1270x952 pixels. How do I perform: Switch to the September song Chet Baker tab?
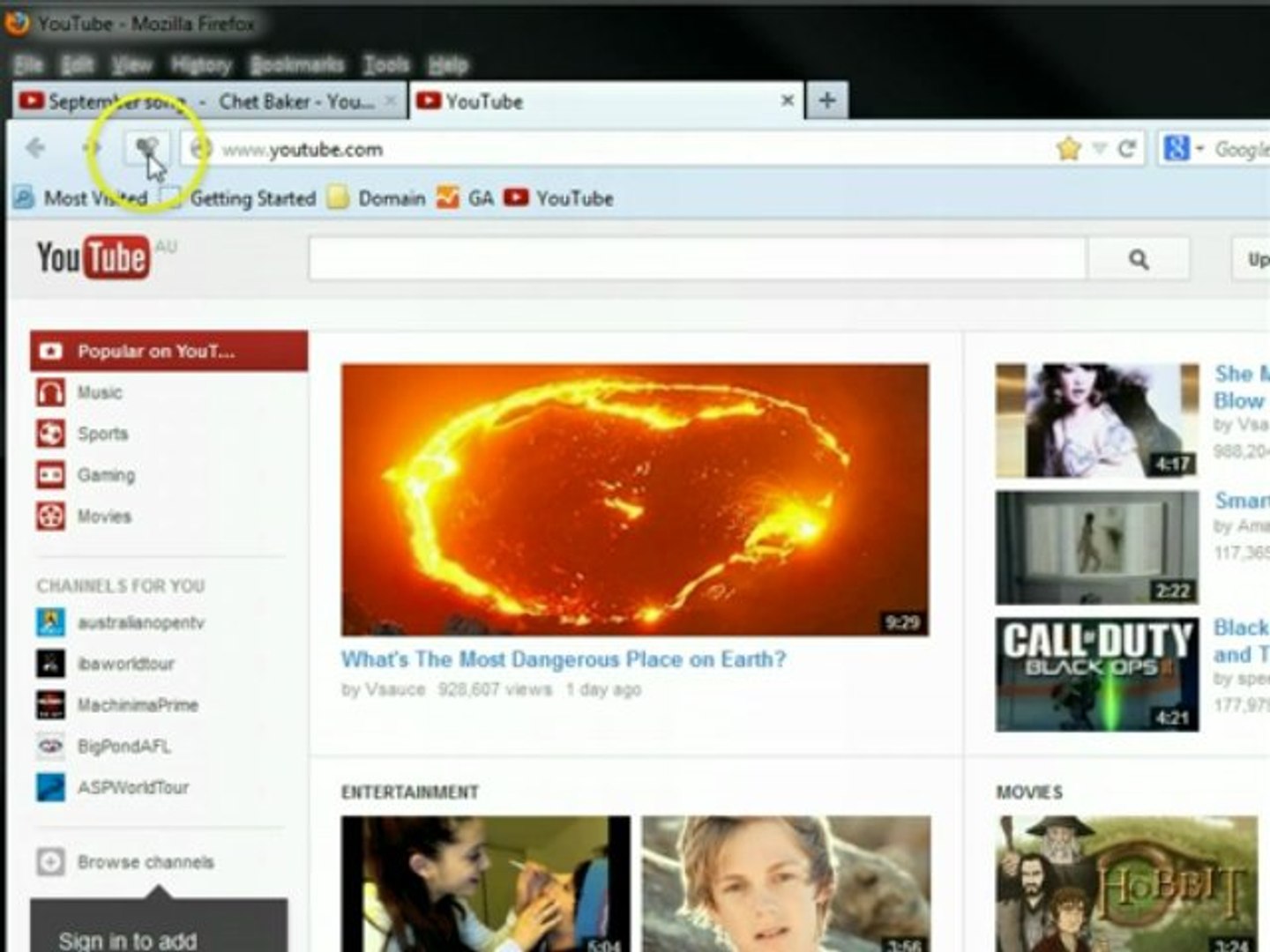(x=209, y=101)
